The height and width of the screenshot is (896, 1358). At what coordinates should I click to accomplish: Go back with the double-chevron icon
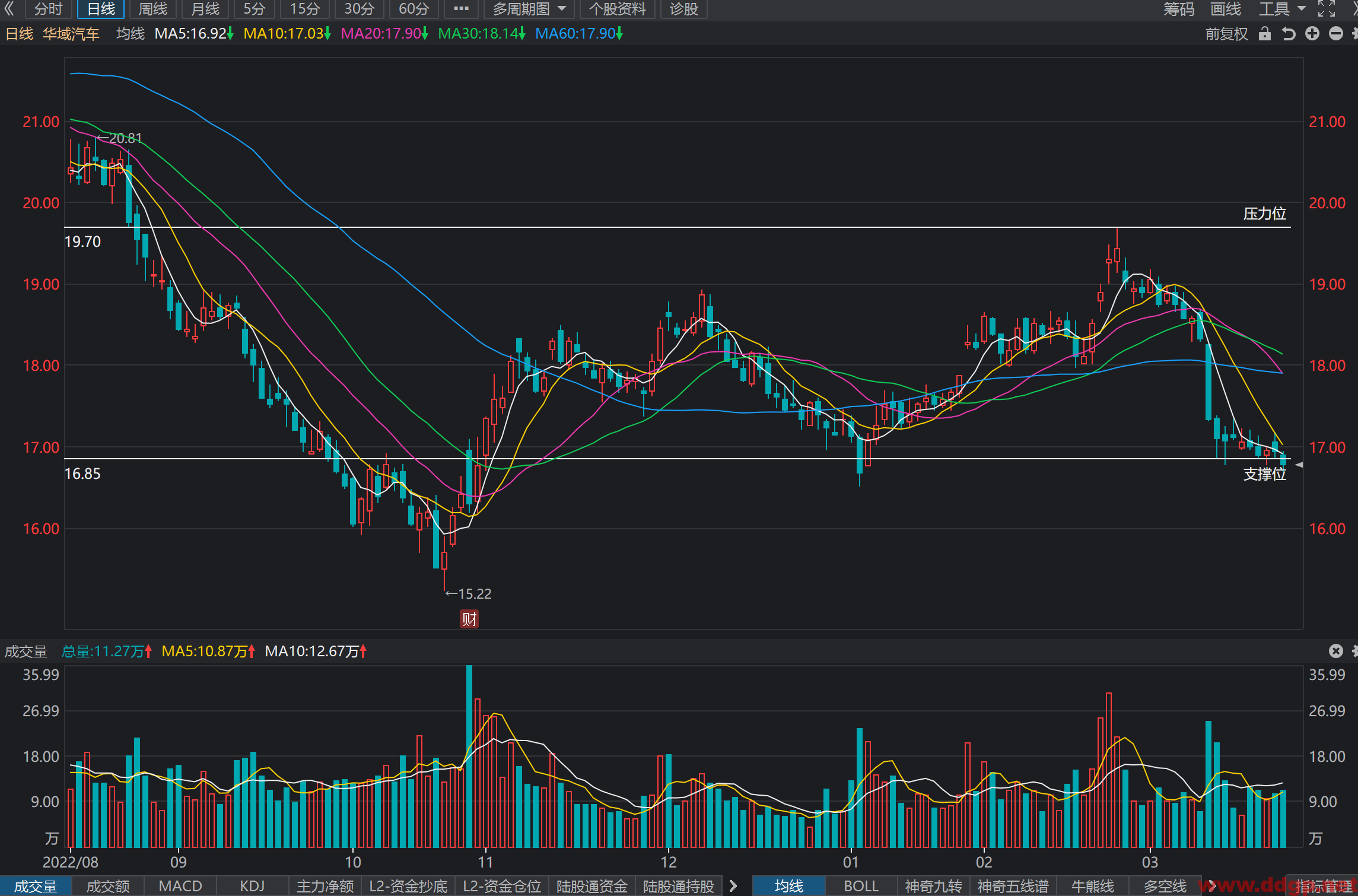(9, 9)
